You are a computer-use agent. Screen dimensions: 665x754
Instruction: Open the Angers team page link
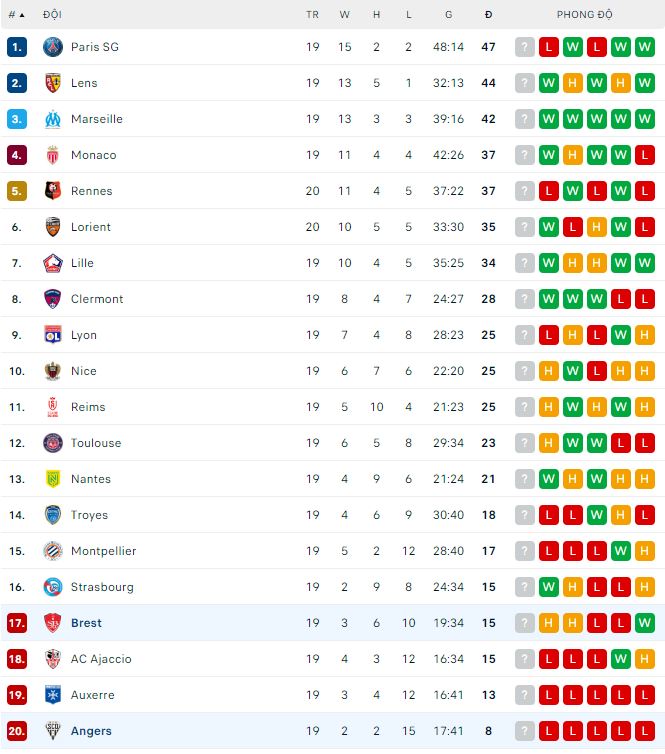tap(91, 731)
